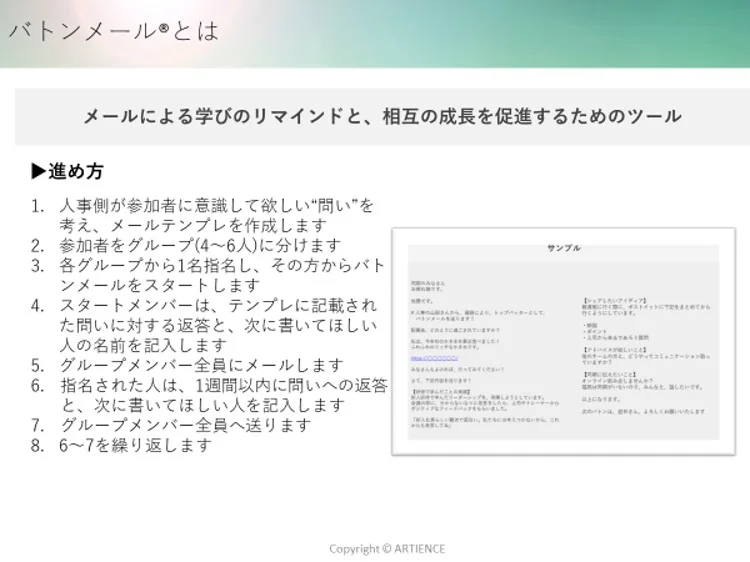750x562 pixels.
Task: Click the blue https link in the sample email
Action: point(434,357)
